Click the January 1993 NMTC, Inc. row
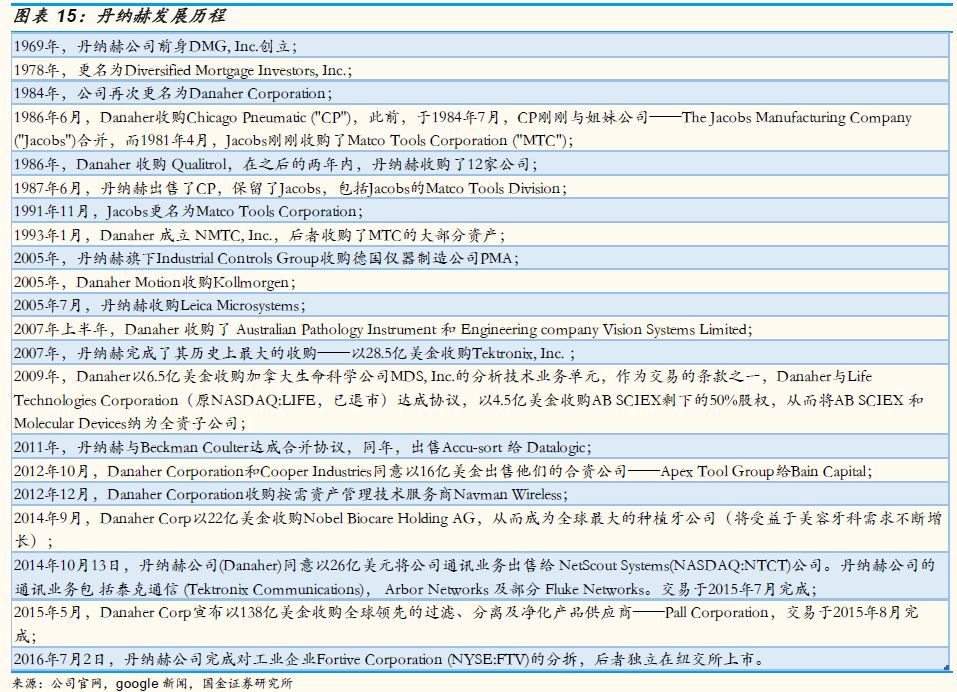 258,235
